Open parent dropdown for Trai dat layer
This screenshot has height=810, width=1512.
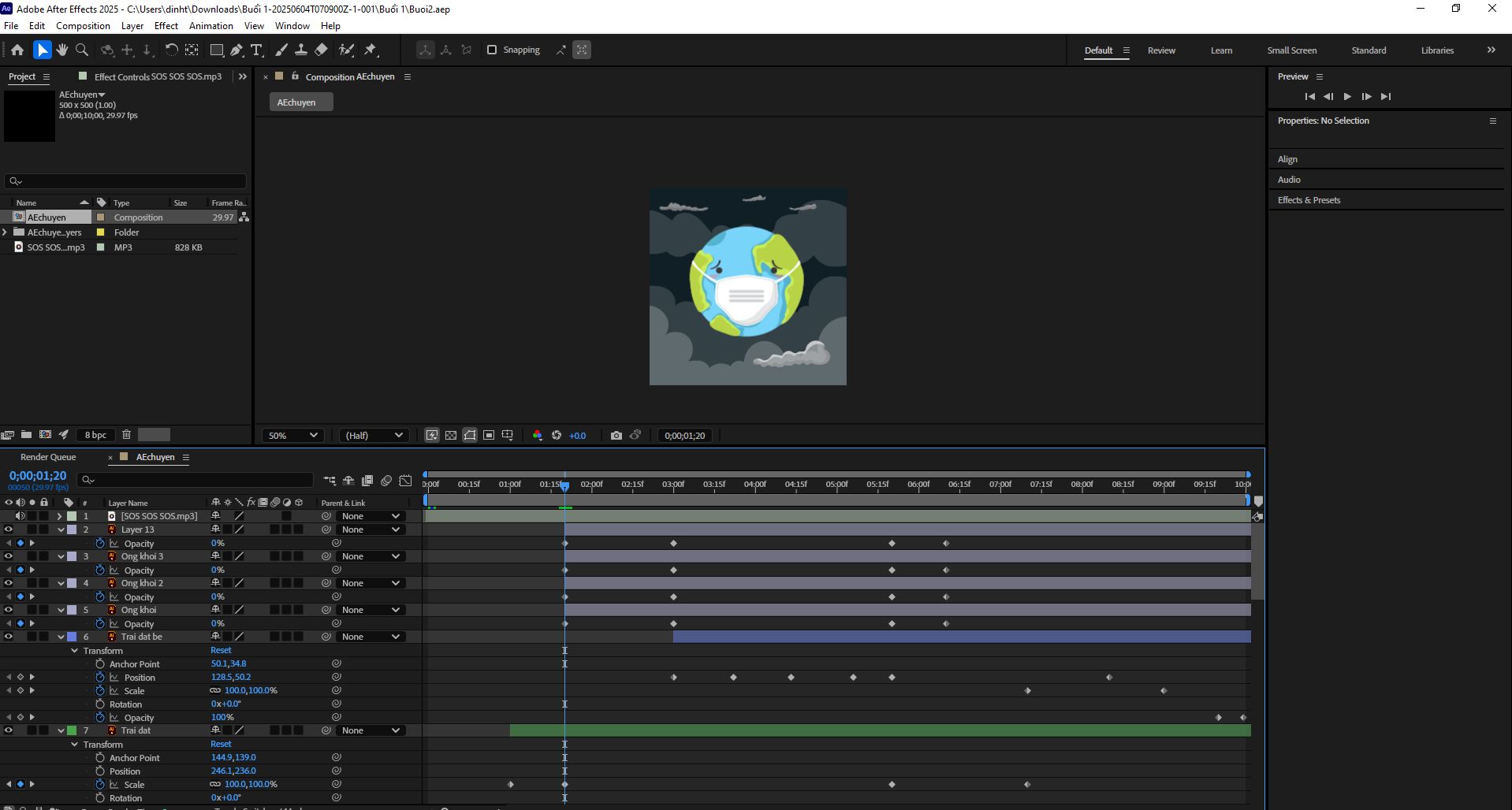tap(370, 730)
